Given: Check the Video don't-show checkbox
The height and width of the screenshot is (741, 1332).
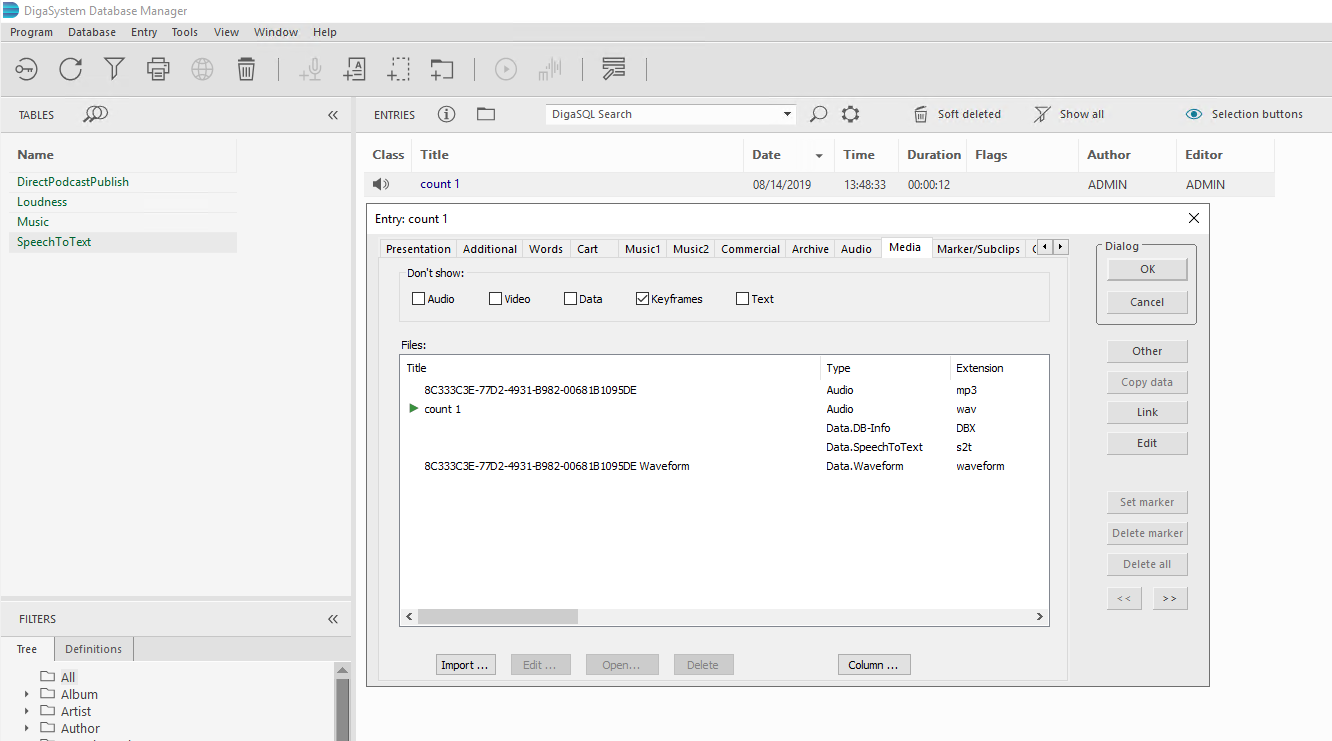Looking at the screenshot, I should (495, 299).
